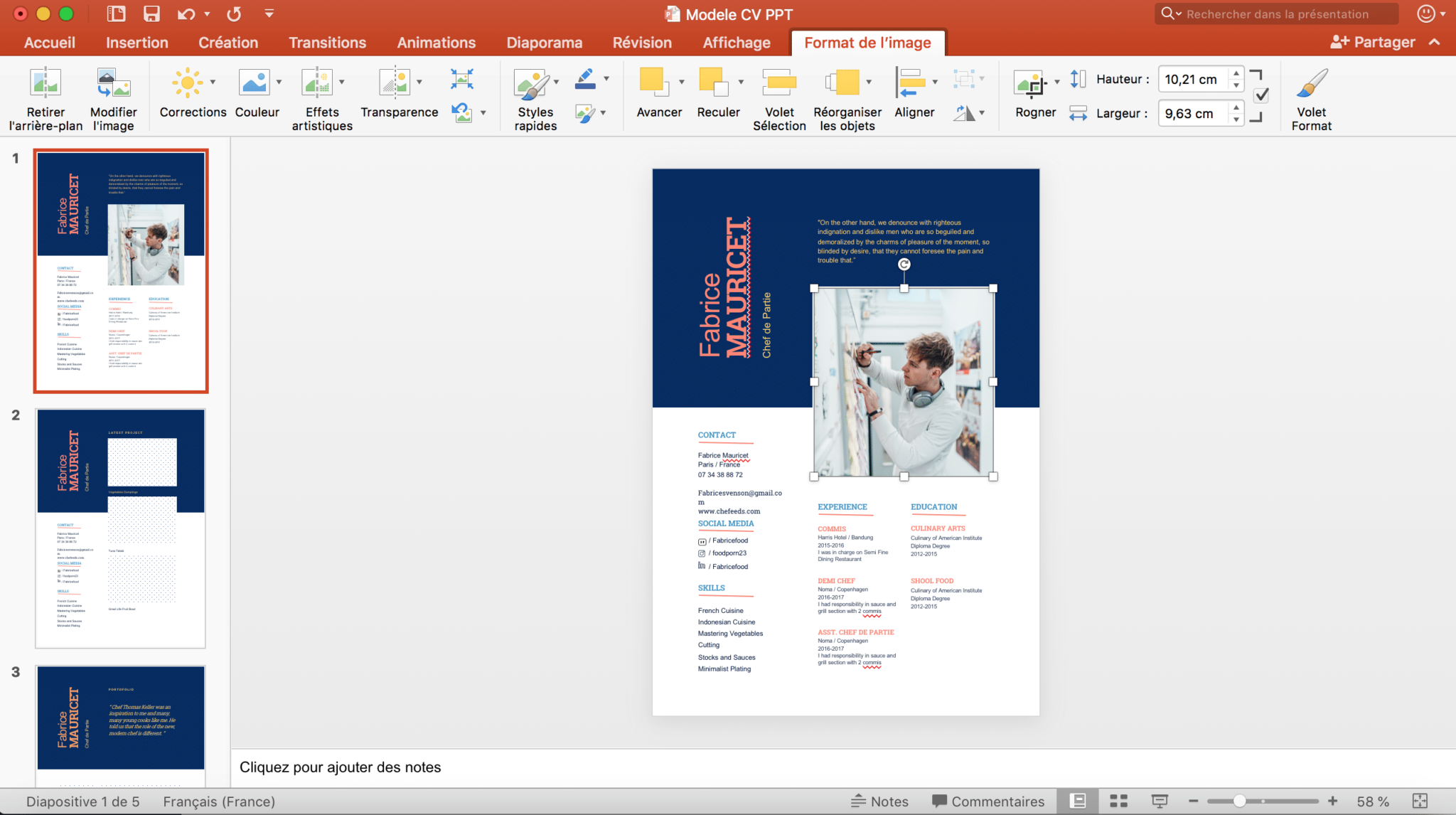Viewport: 1456px width, 815px height.
Task: Open the Création tab
Action: 228,43
